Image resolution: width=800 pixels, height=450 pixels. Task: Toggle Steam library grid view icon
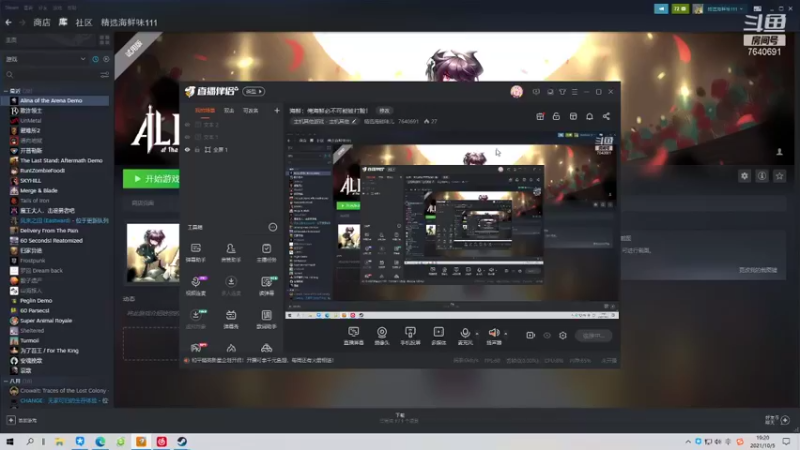[105, 40]
